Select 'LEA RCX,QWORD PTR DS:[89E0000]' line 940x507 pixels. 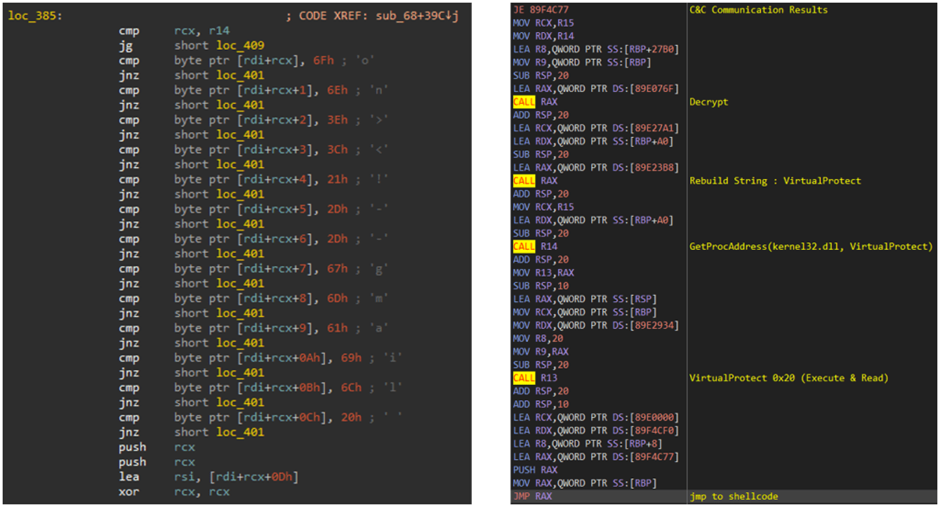[596, 417]
